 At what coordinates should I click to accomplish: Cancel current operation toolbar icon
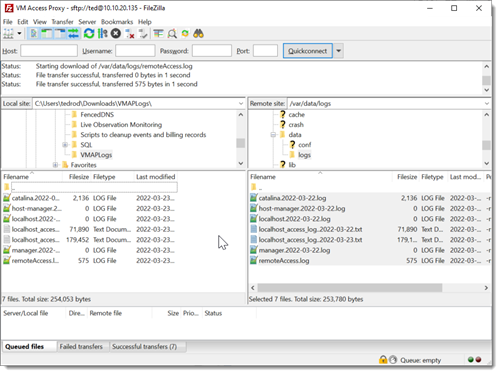116,34
